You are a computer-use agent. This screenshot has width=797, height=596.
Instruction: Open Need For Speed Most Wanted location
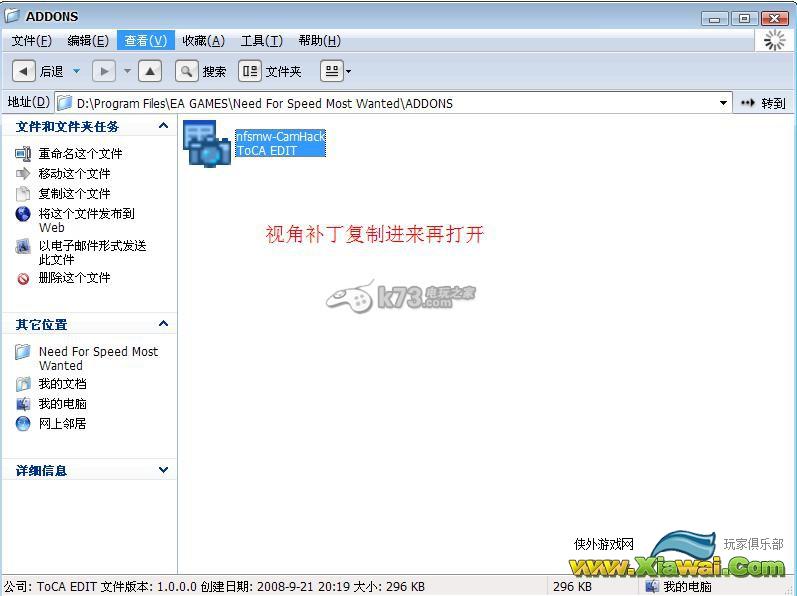point(99,358)
